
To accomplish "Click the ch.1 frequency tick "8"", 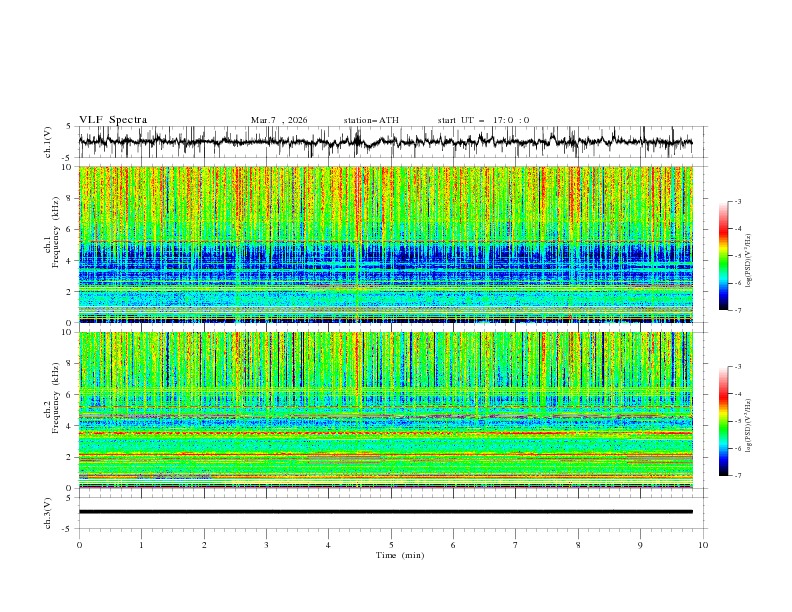I will [x=71, y=198].
